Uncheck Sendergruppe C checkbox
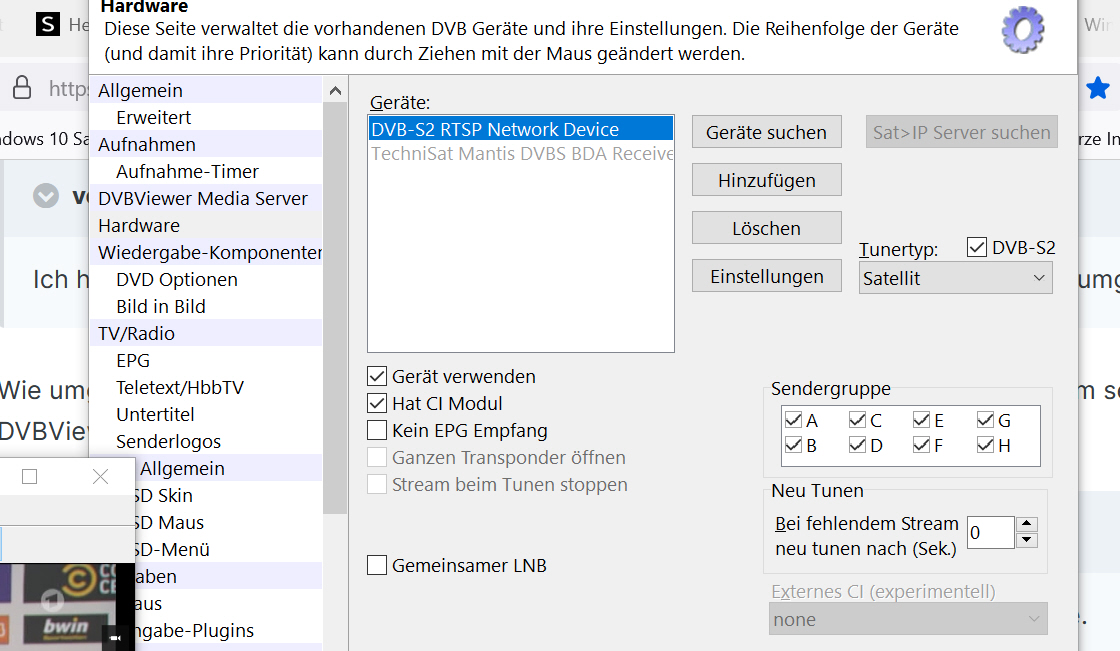 pos(857,419)
